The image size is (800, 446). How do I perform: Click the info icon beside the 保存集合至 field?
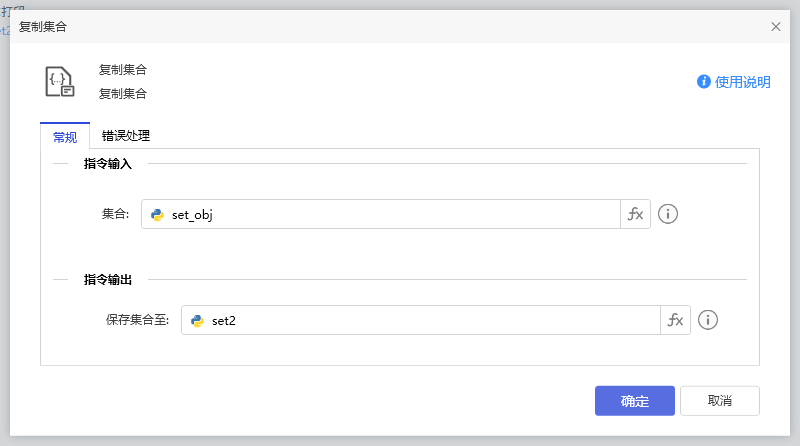[708, 320]
